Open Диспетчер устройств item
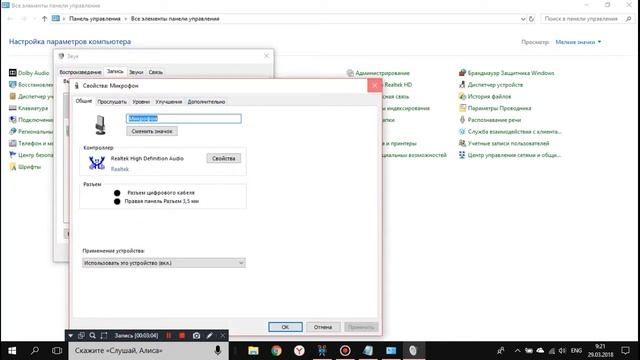This screenshot has height=360, width=640. (491, 85)
